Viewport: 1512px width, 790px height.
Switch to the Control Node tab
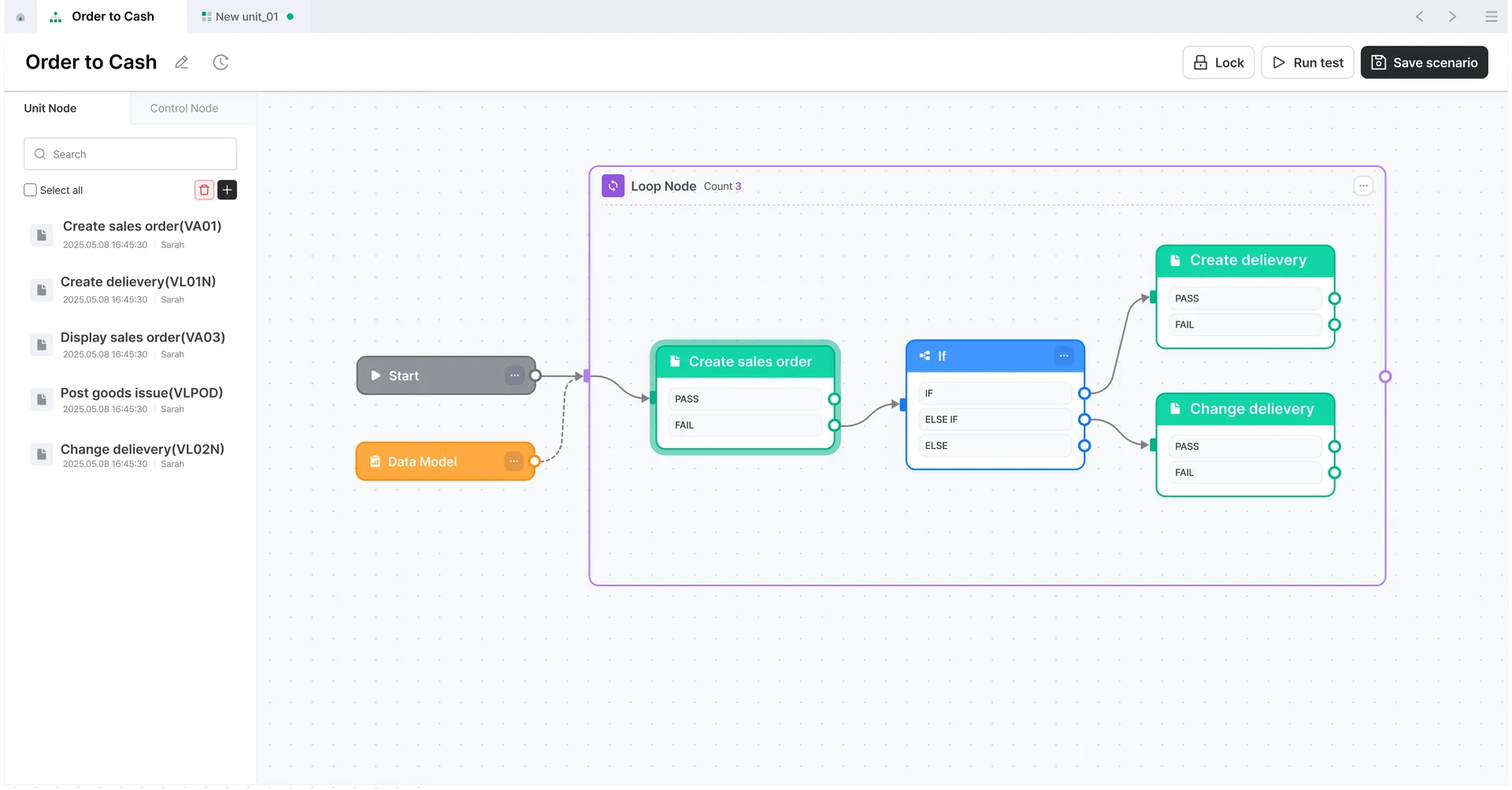pyautogui.click(x=183, y=108)
